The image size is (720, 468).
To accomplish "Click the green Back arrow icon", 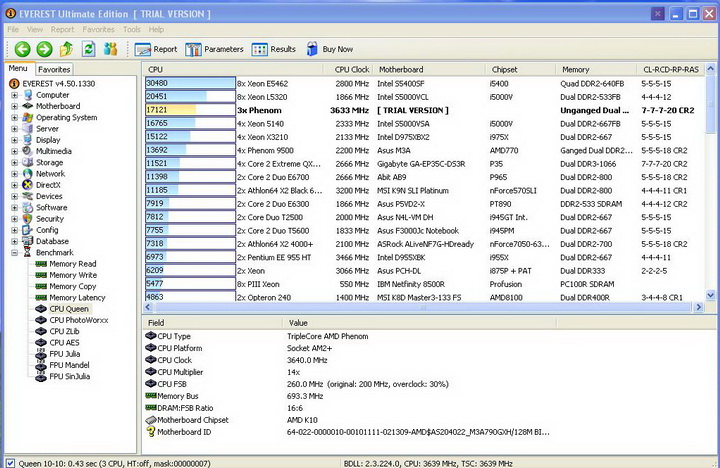I will (22, 49).
